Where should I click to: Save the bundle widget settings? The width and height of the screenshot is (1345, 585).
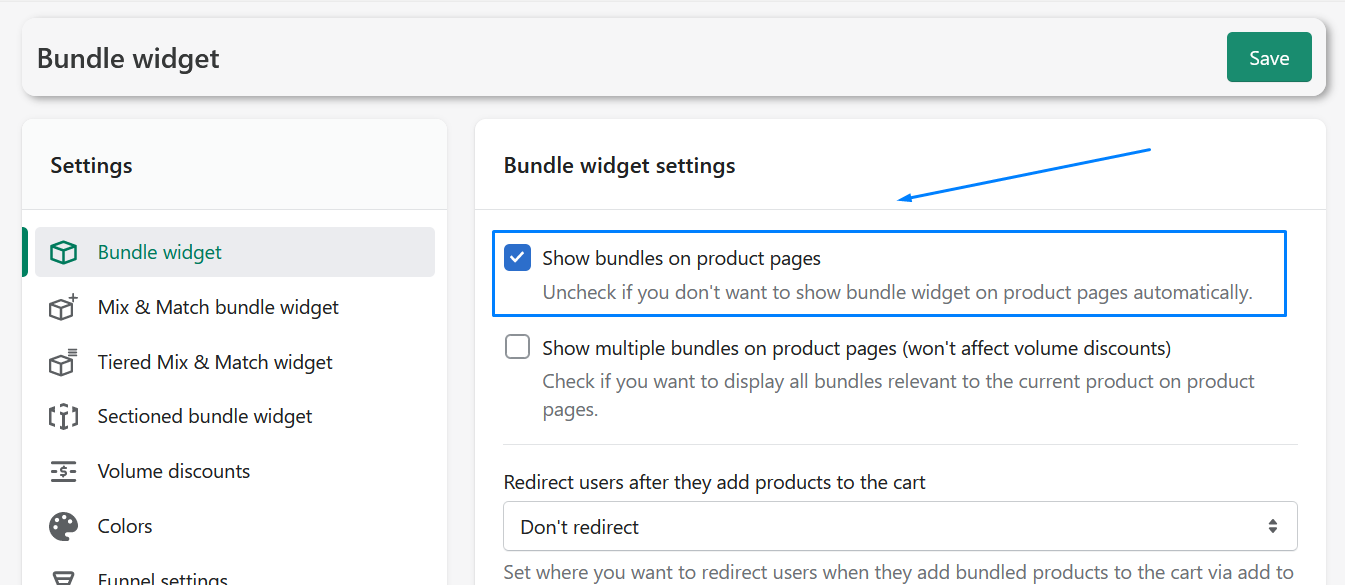[1269, 58]
